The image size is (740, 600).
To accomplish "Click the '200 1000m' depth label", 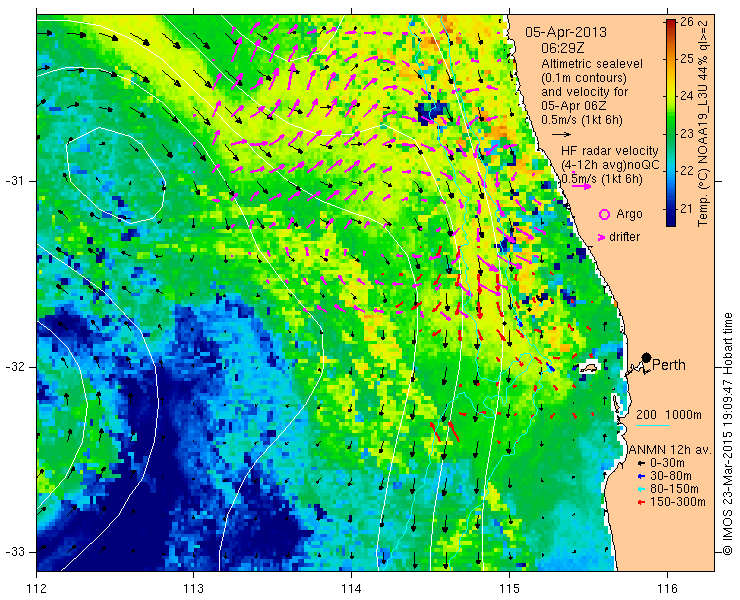I will 669,415.
